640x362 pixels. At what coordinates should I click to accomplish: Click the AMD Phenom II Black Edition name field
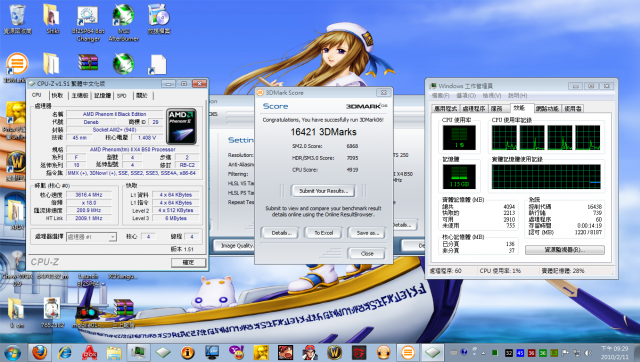coord(114,114)
